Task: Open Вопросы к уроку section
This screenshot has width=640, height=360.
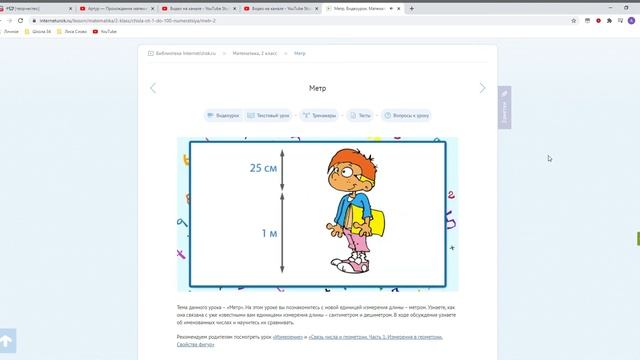Action: pyautogui.click(x=407, y=116)
